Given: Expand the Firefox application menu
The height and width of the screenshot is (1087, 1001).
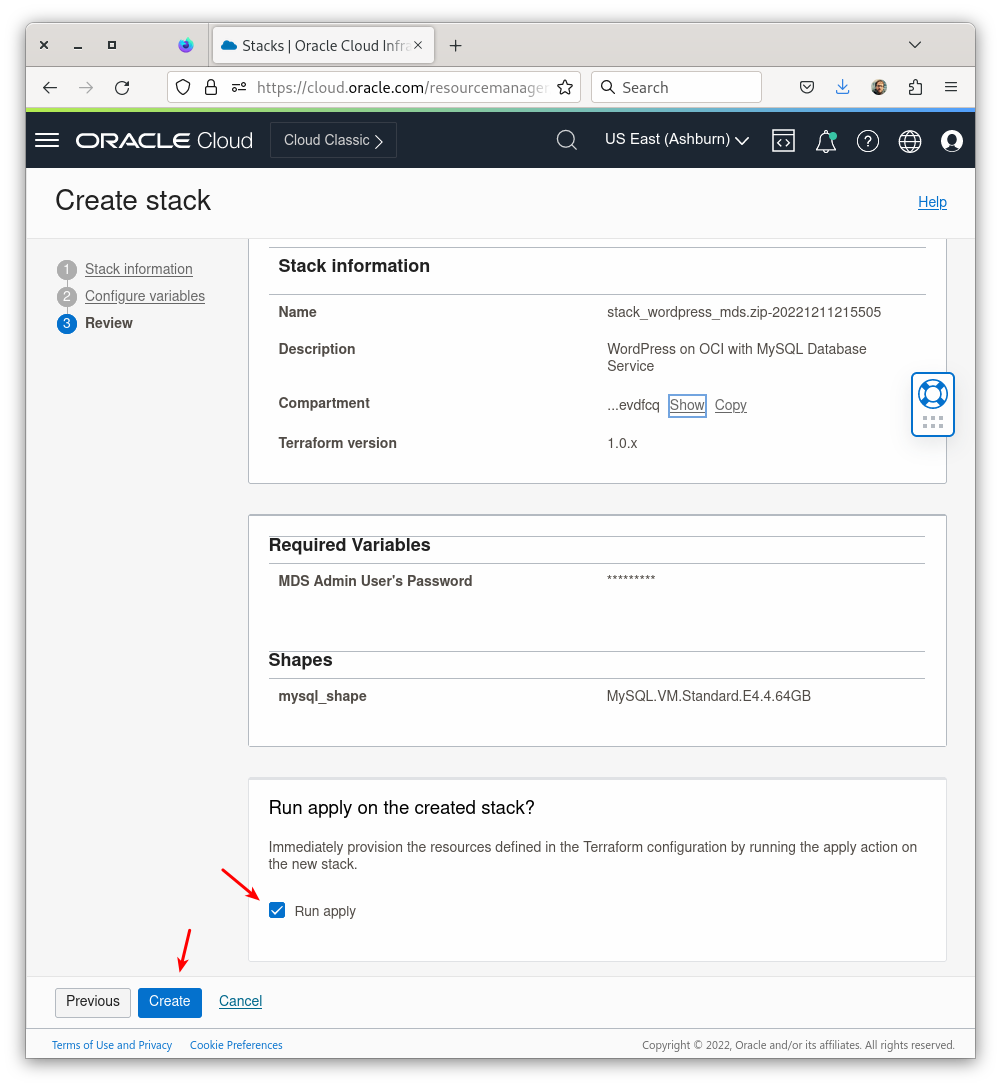Looking at the screenshot, I should click(x=950, y=87).
